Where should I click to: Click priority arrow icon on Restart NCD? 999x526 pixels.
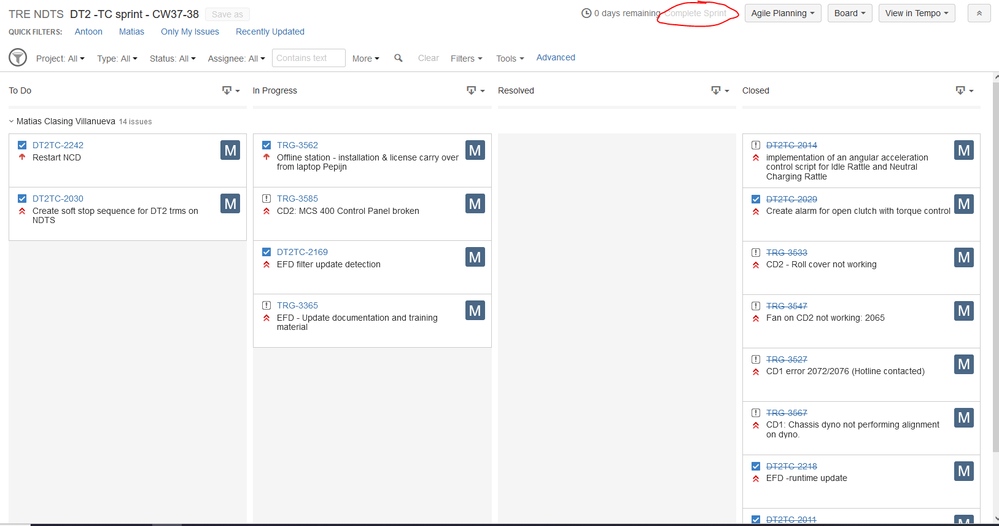[22, 157]
